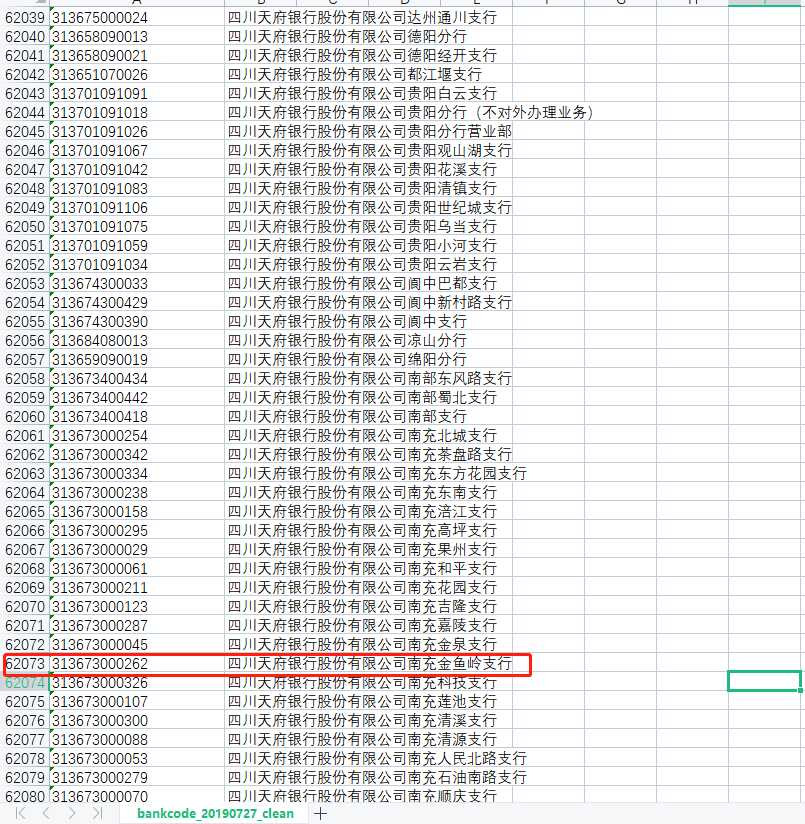
Task: Select cell 四川天府银行股份有限公司都江堰支行
Action: pyautogui.click(x=355, y=75)
